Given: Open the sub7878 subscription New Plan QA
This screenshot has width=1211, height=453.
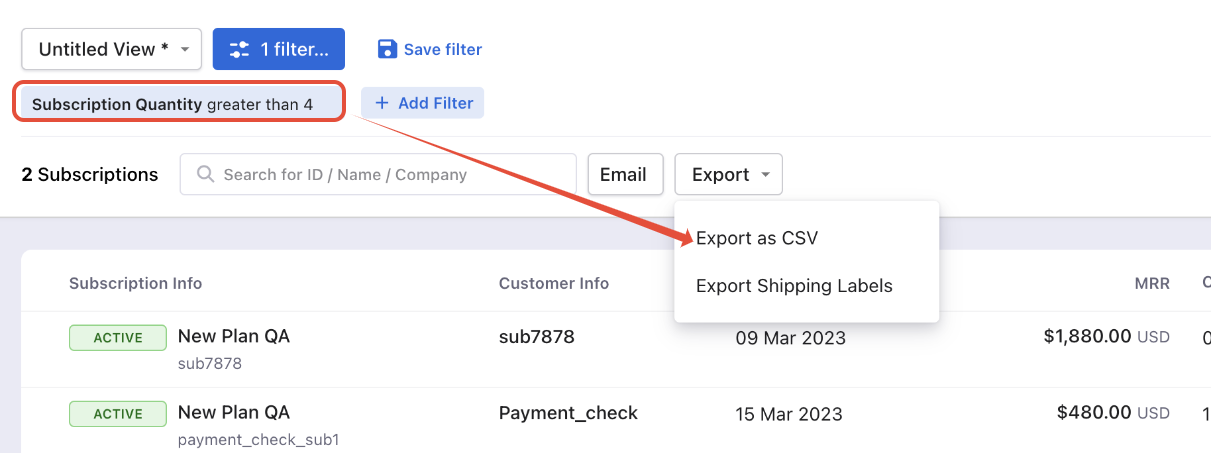Looking at the screenshot, I should 234,336.
